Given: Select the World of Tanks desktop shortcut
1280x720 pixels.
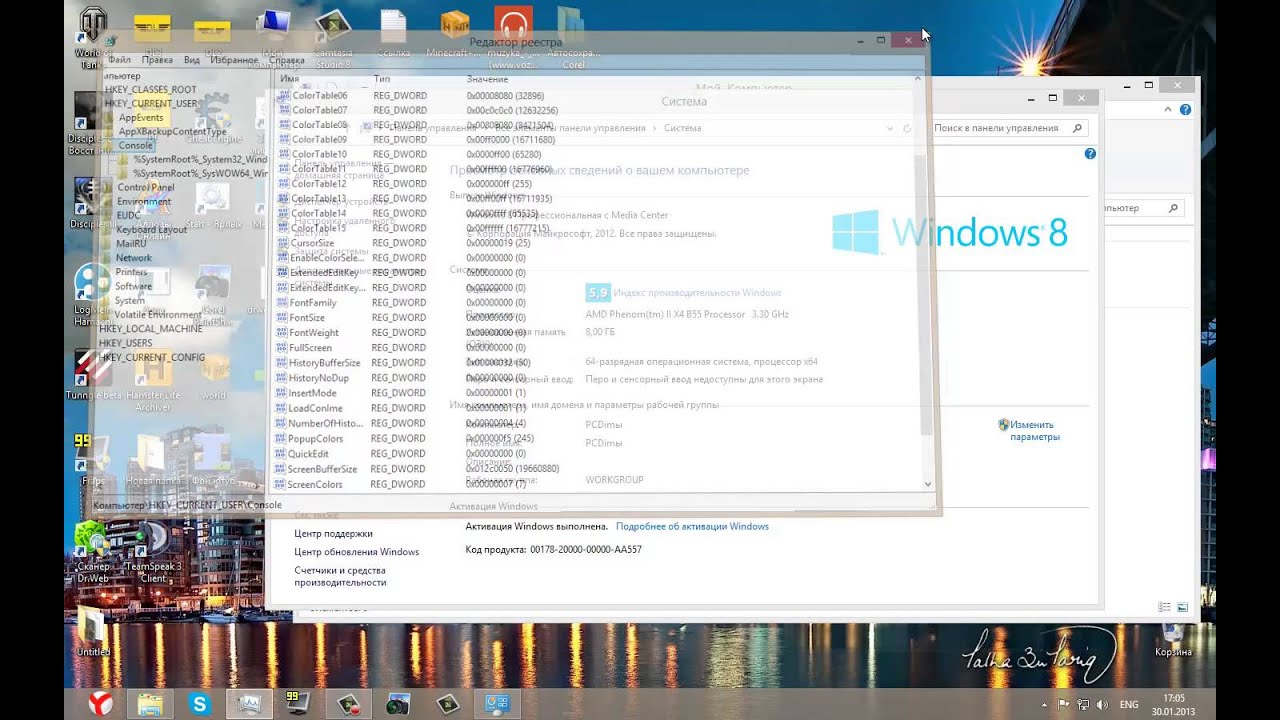Looking at the screenshot, I should [93, 37].
